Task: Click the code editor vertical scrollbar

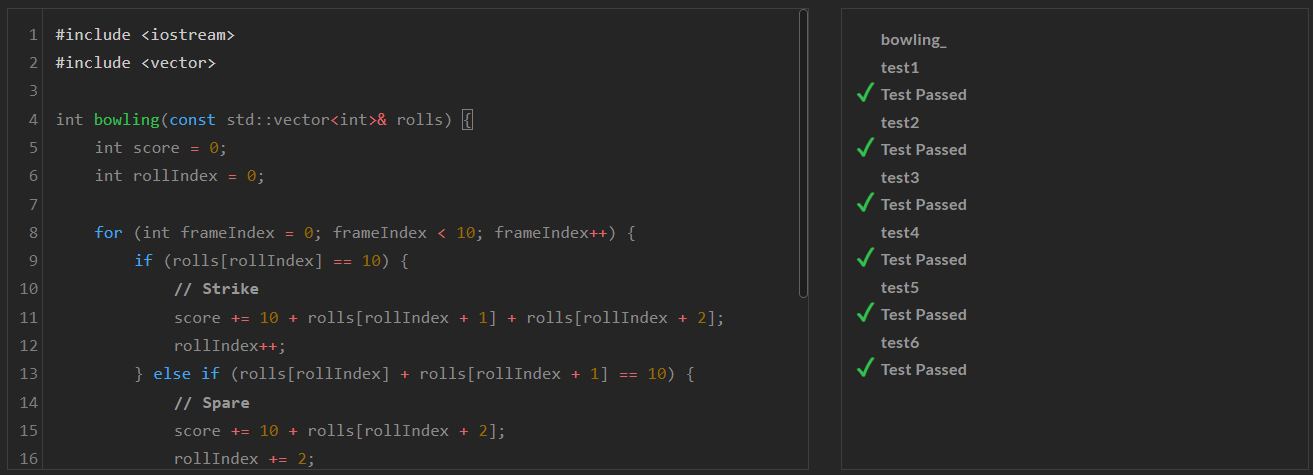Action: pos(803,153)
